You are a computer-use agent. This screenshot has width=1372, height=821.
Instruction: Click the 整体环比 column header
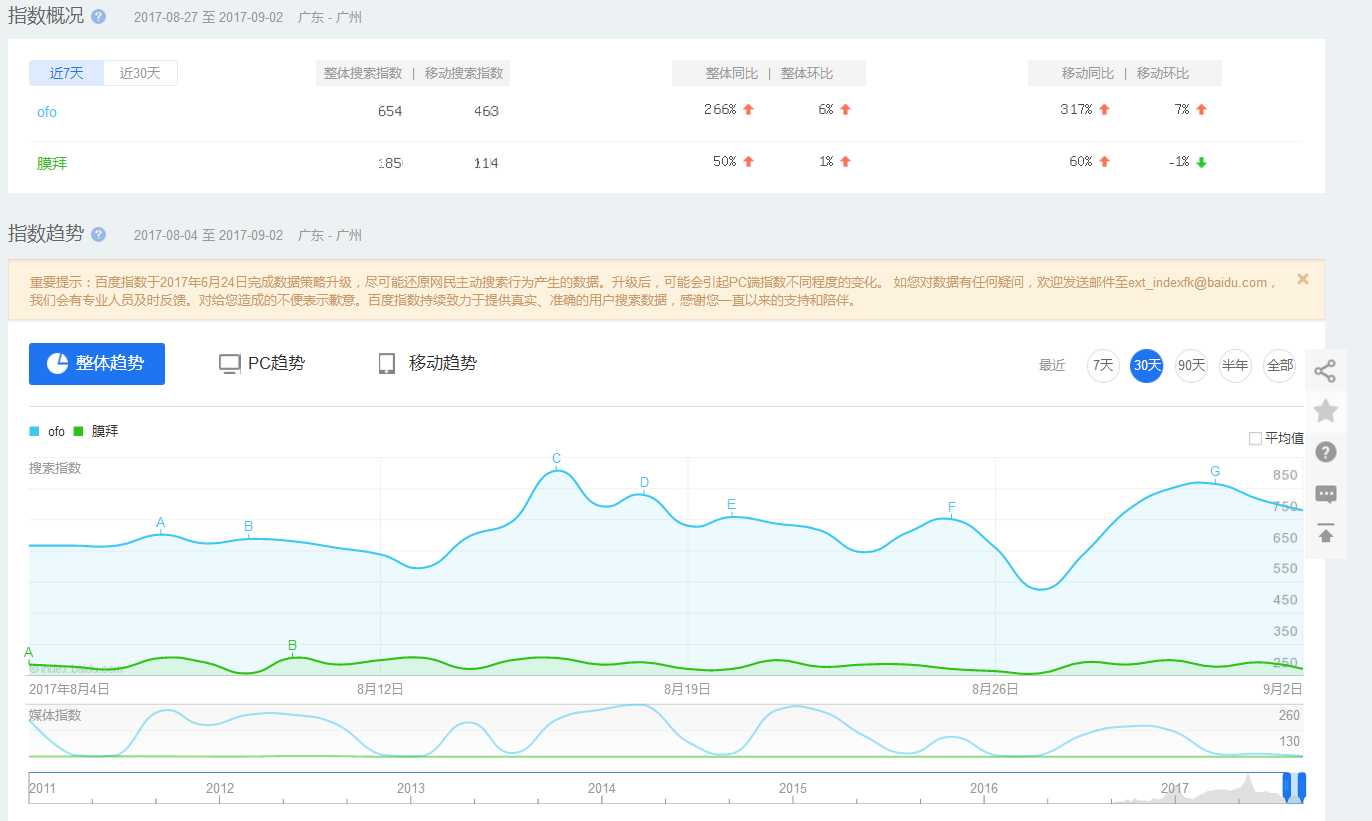pos(807,74)
